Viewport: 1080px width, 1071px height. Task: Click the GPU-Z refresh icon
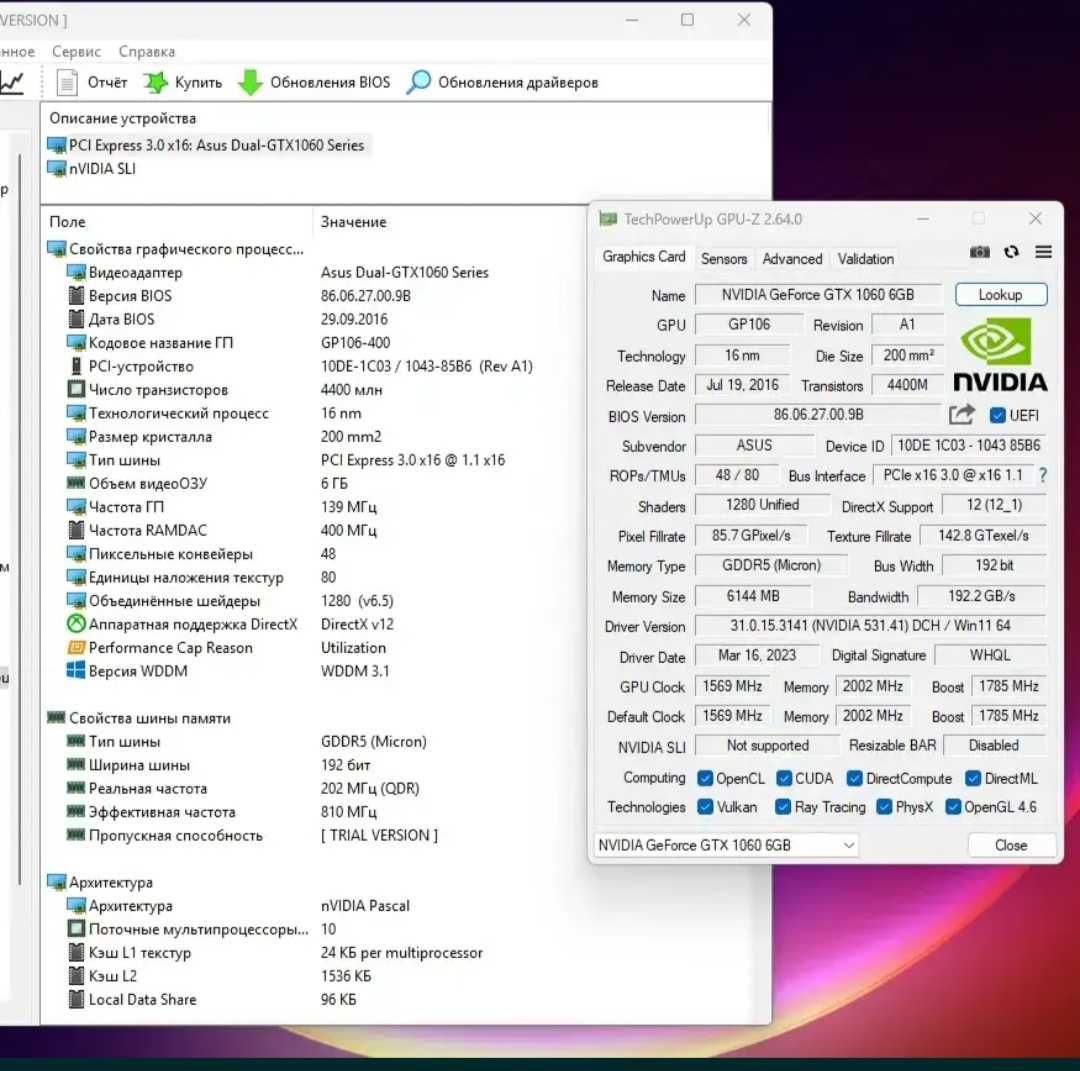pos(1011,252)
